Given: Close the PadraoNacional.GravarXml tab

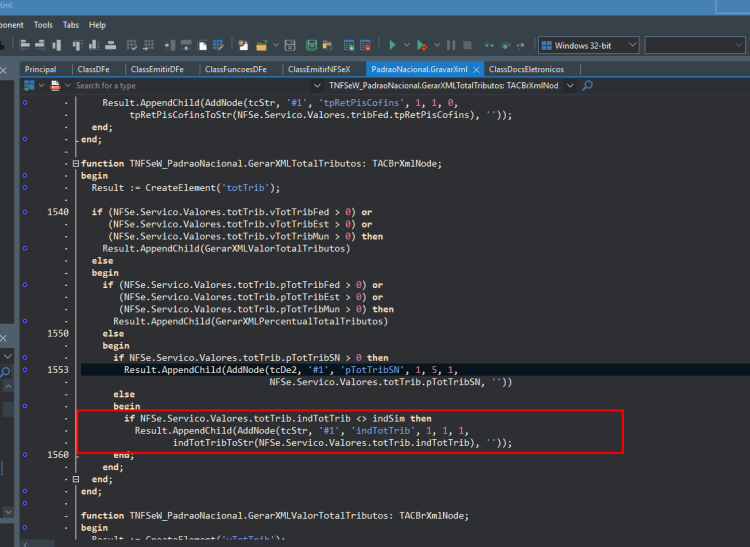Looking at the screenshot, I should coord(476,70).
